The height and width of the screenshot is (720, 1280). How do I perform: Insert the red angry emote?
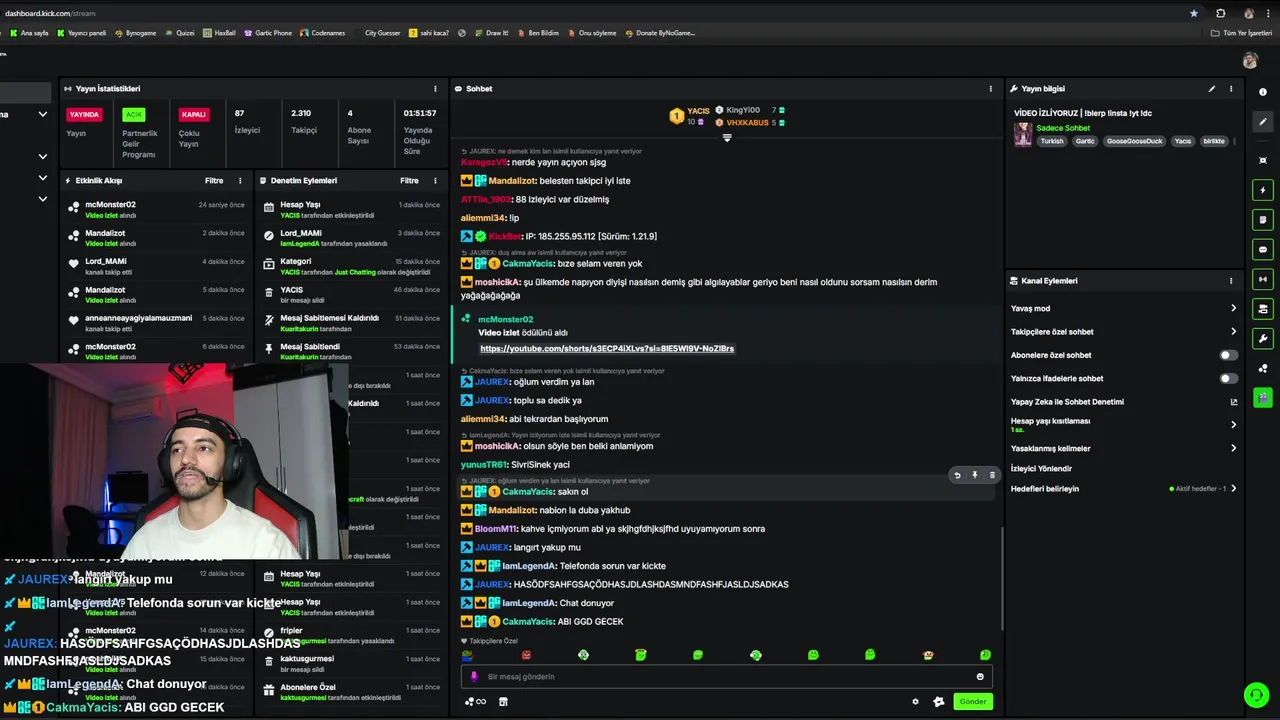(x=526, y=655)
